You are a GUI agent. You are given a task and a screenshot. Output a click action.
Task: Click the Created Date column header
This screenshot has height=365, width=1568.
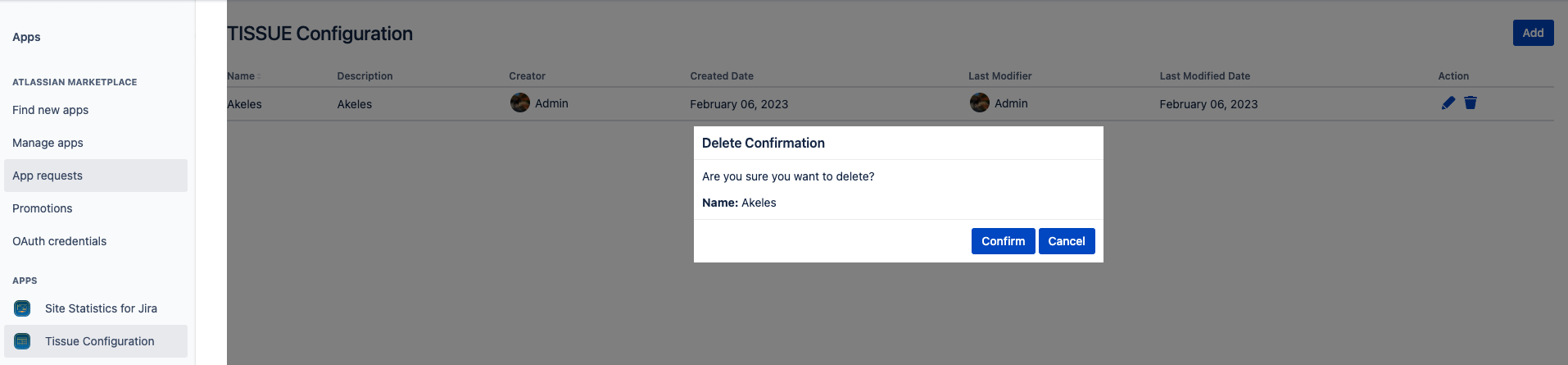tap(722, 76)
